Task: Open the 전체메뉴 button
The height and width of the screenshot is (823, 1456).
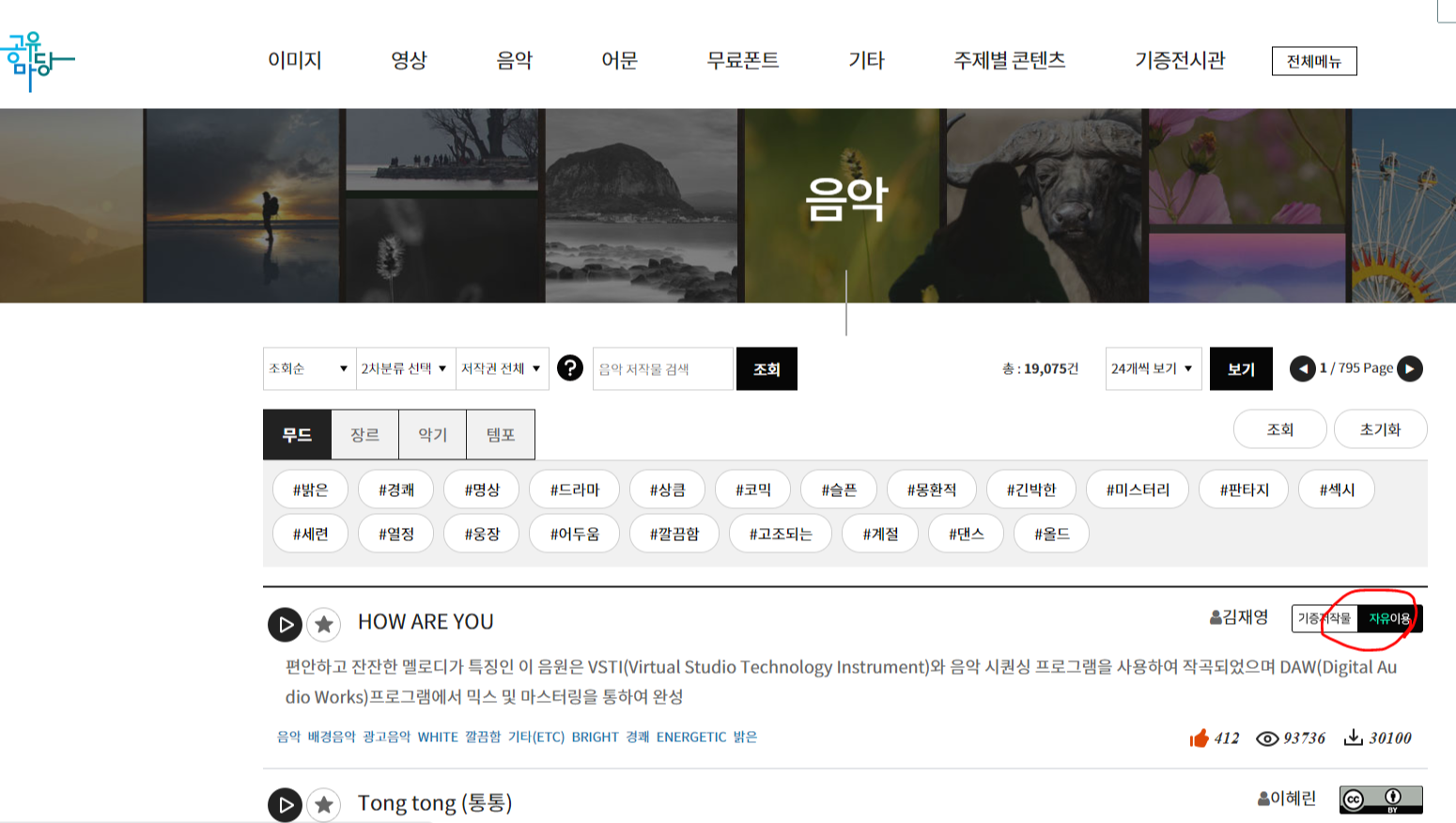Action: (1314, 61)
